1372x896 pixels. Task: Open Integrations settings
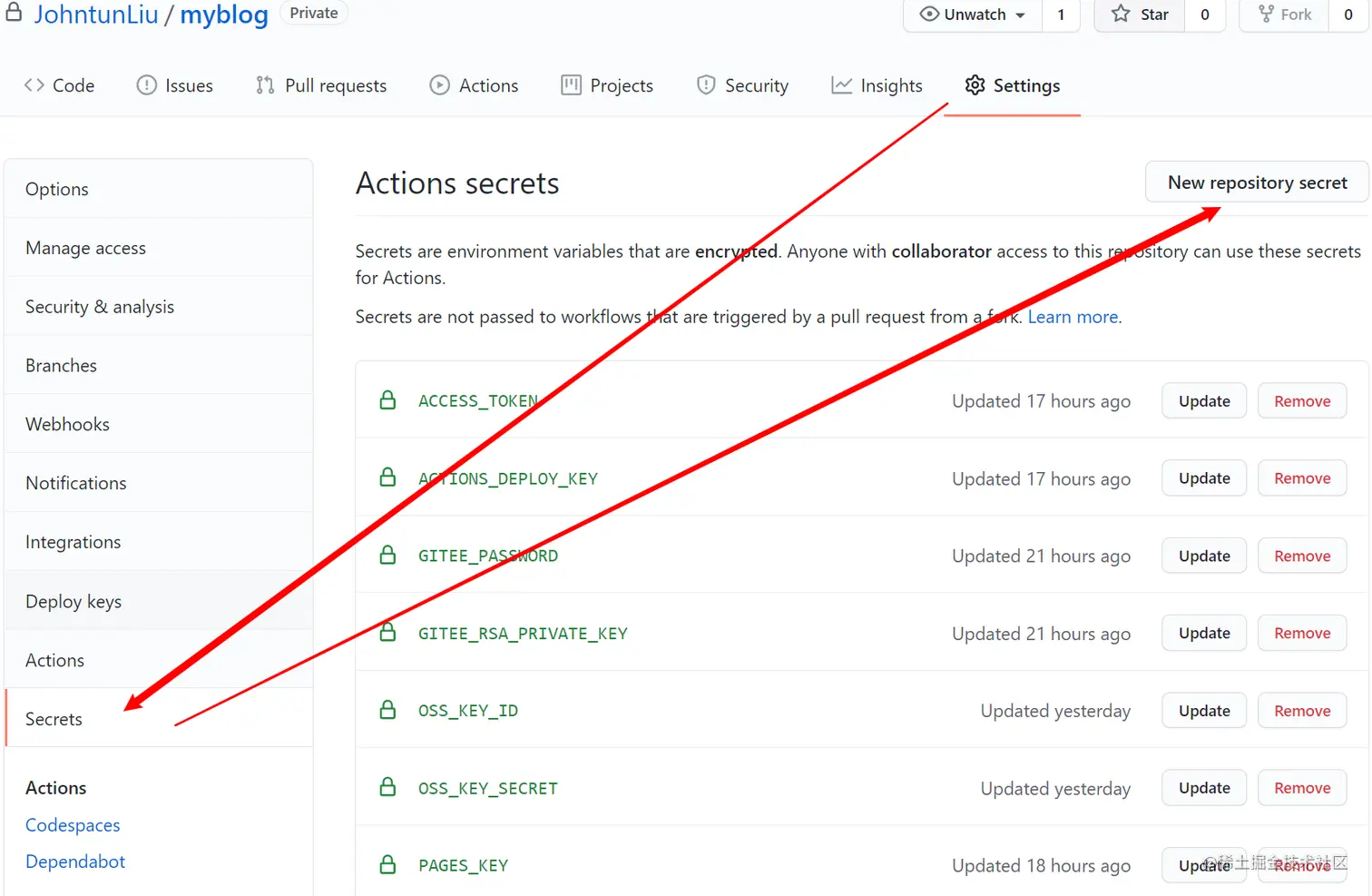click(x=159, y=542)
